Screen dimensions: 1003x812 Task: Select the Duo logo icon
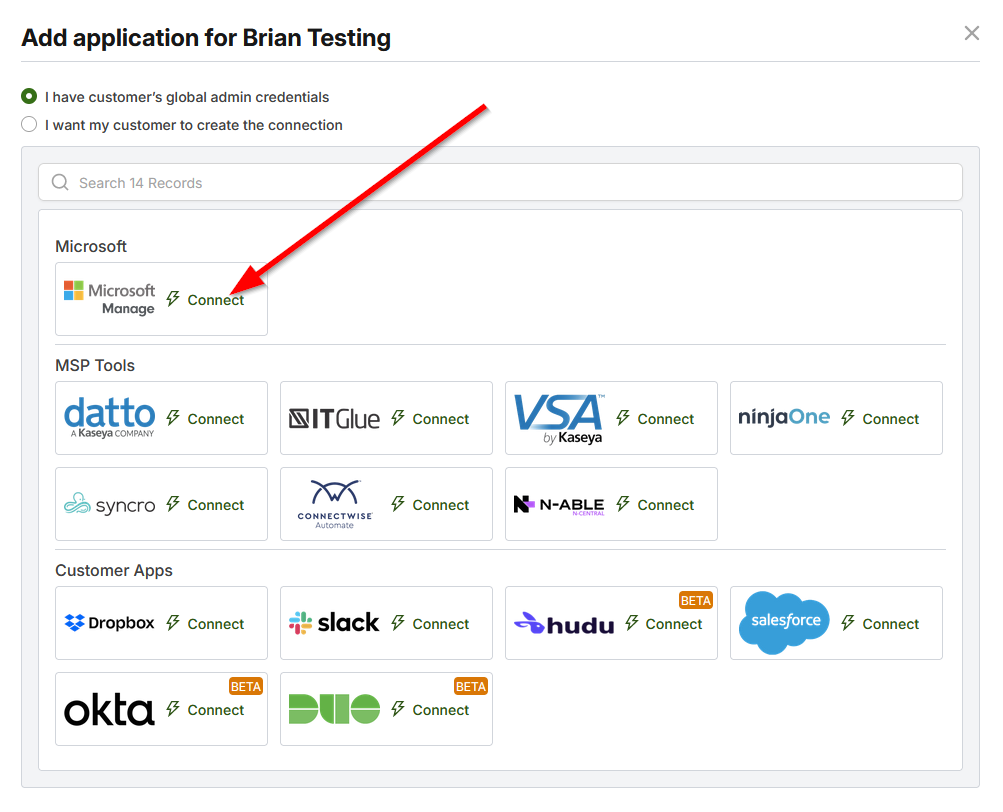coord(334,710)
